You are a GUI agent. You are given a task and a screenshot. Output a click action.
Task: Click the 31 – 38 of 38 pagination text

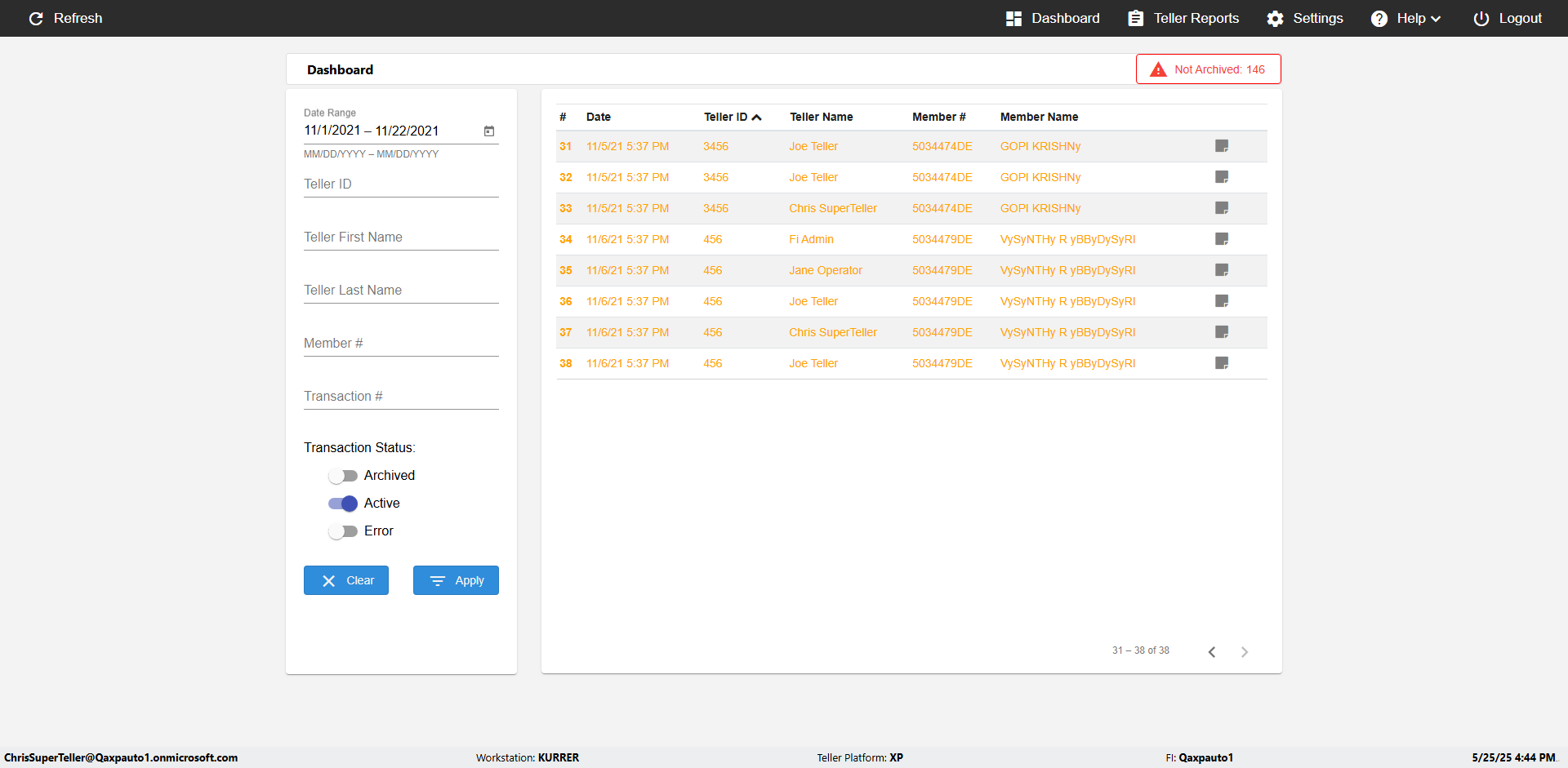click(1140, 650)
